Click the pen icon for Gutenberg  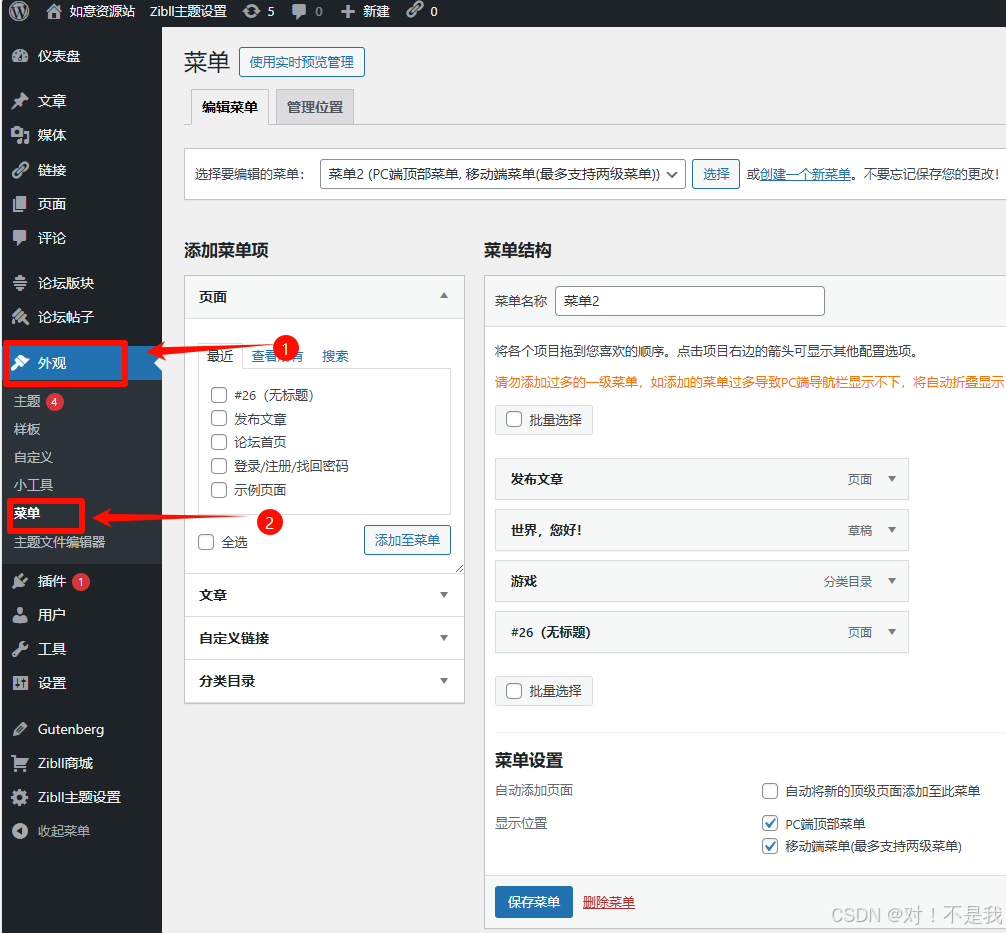click(x=20, y=729)
